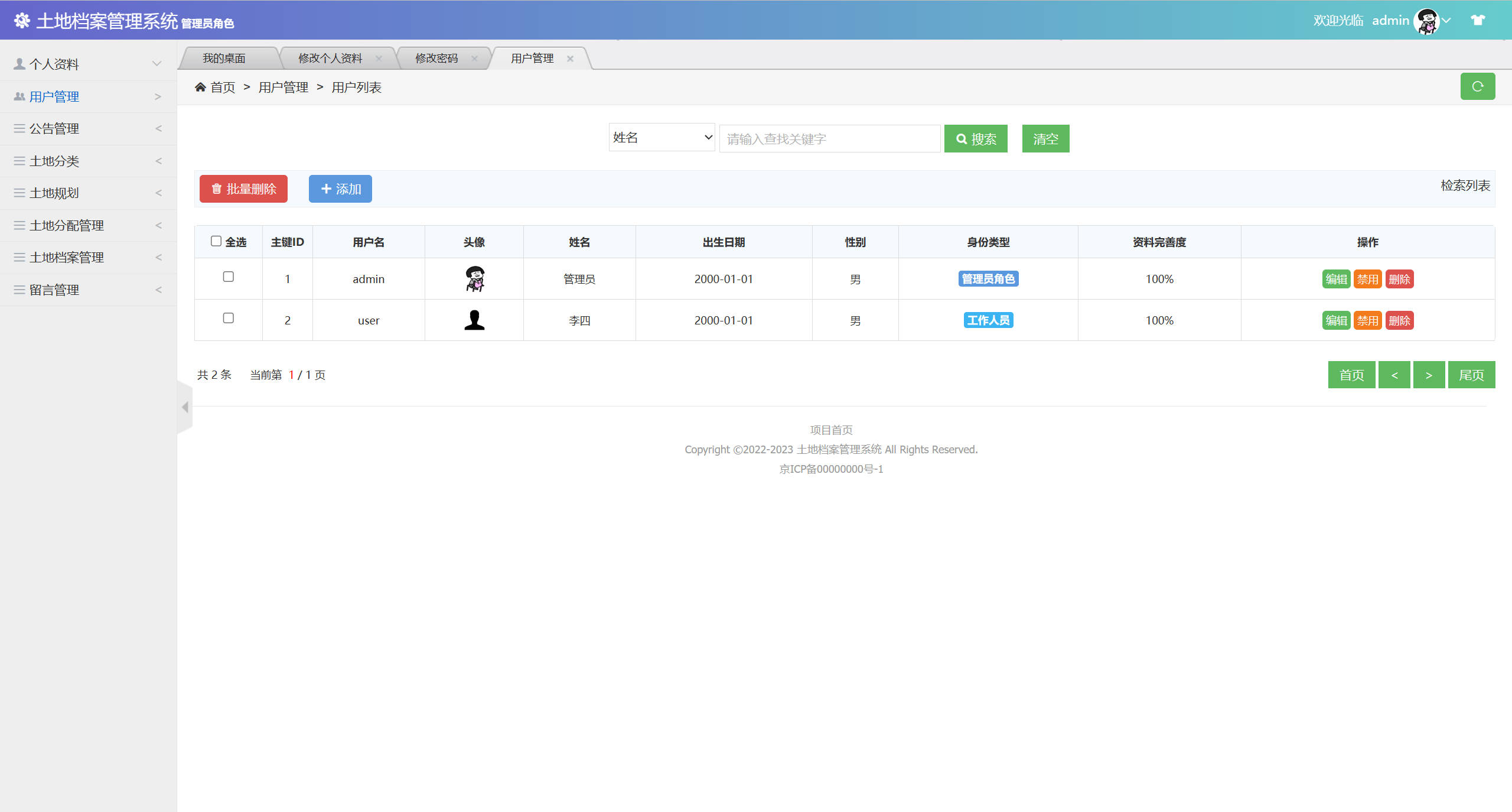
Task: Click the logout icon at top right
Action: click(x=1478, y=20)
